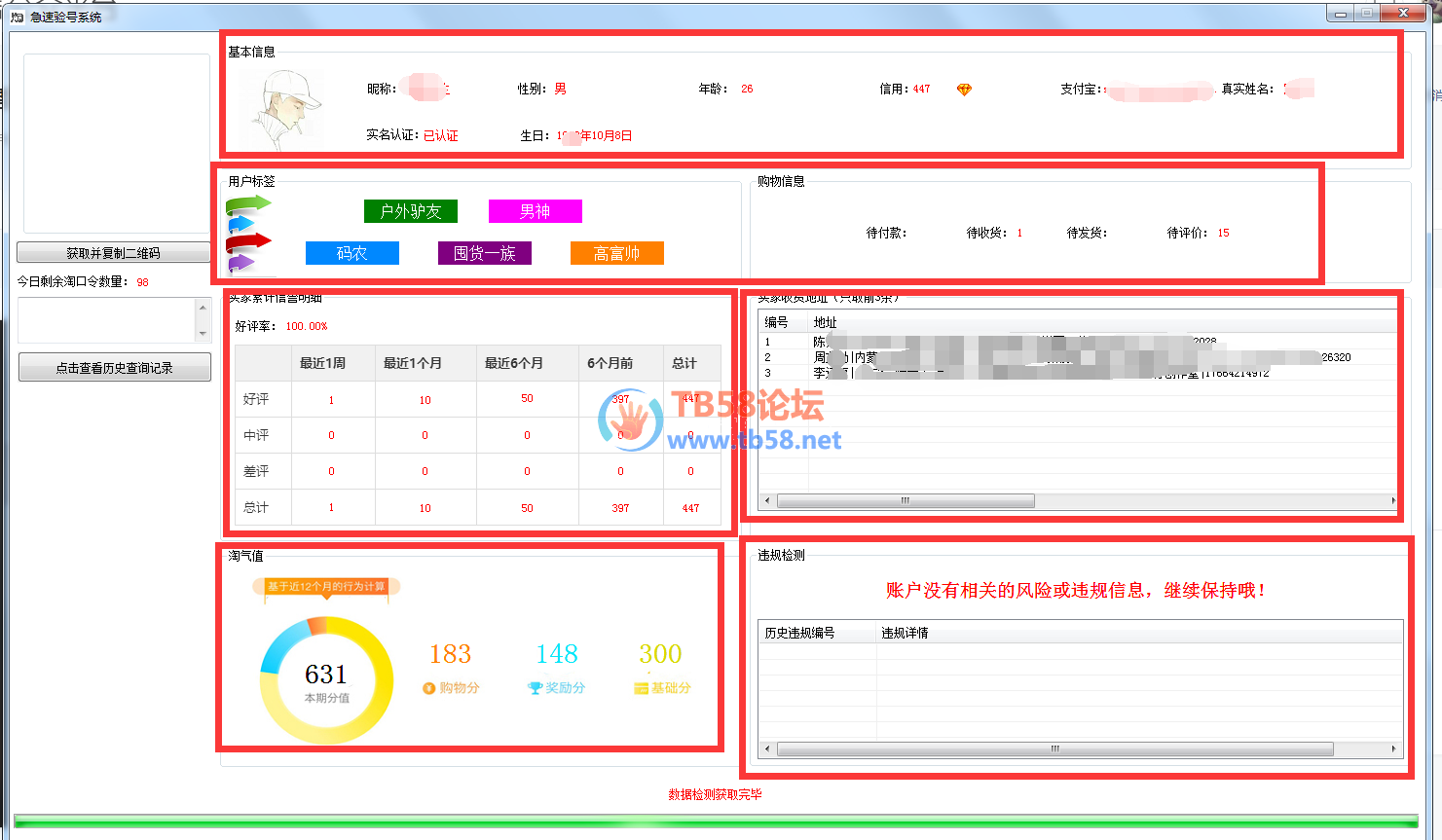Click the 最近6个月 column header

tap(514, 363)
